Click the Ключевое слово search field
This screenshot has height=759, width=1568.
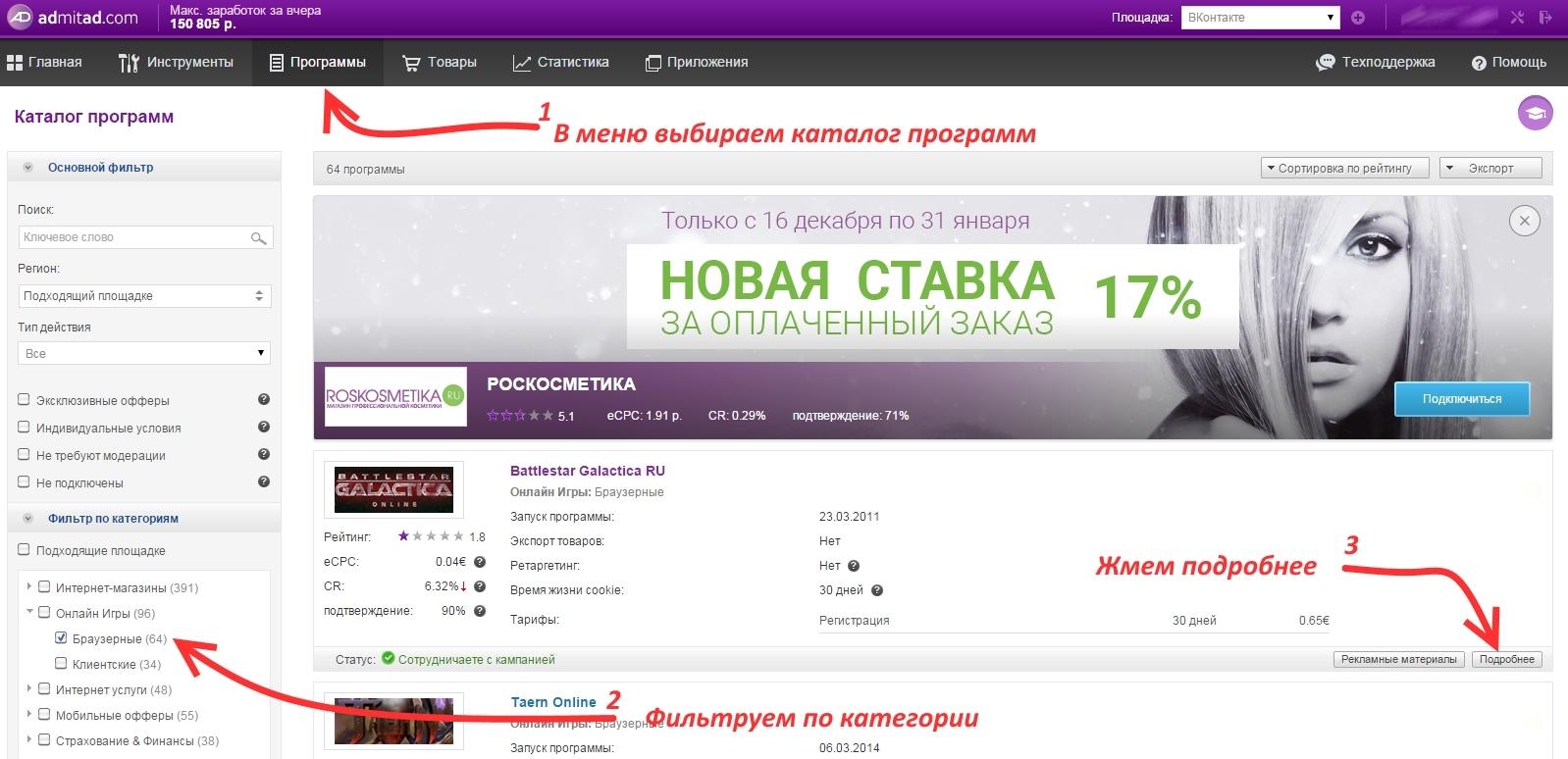click(132, 237)
